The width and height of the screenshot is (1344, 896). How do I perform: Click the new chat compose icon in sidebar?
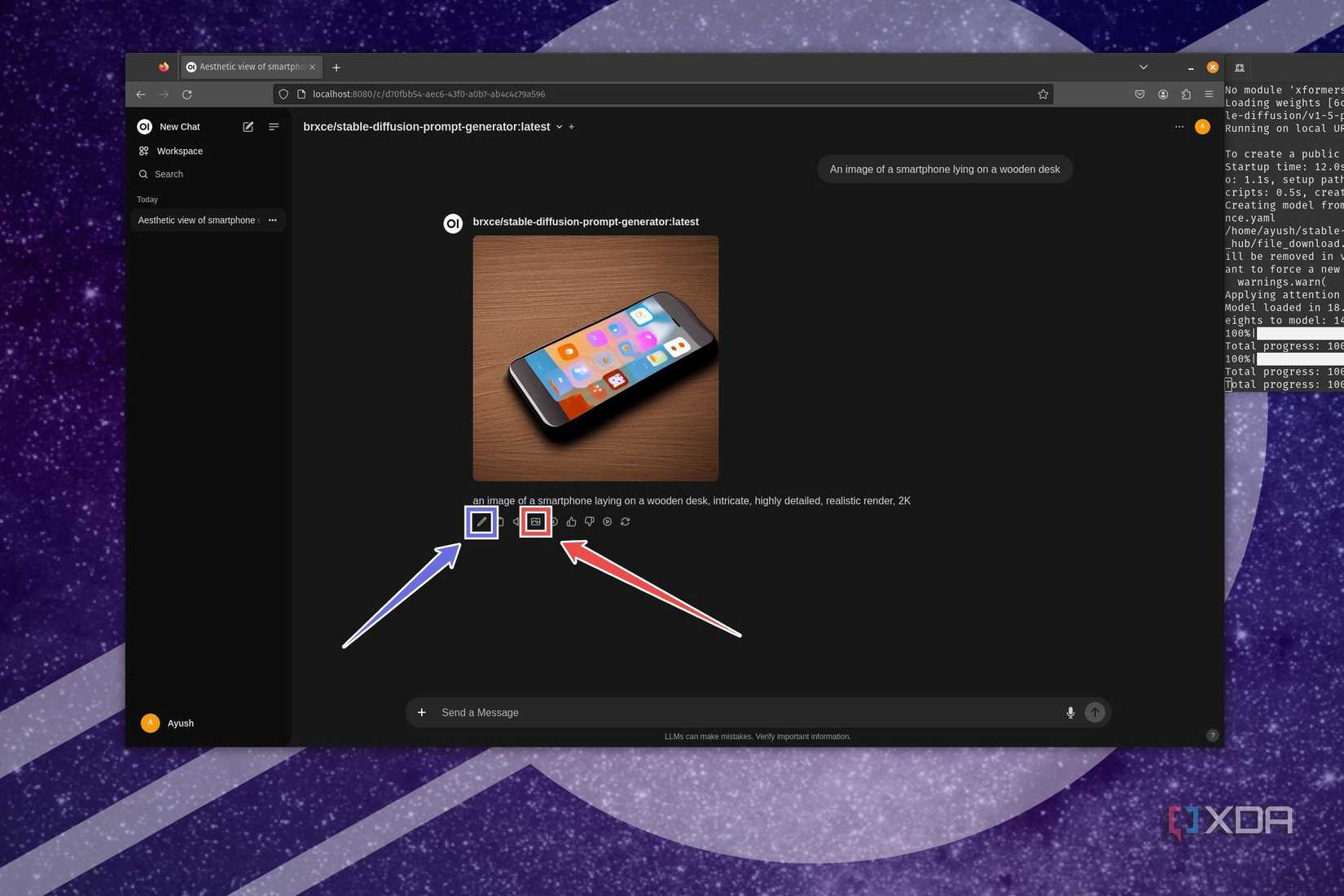[x=248, y=127]
